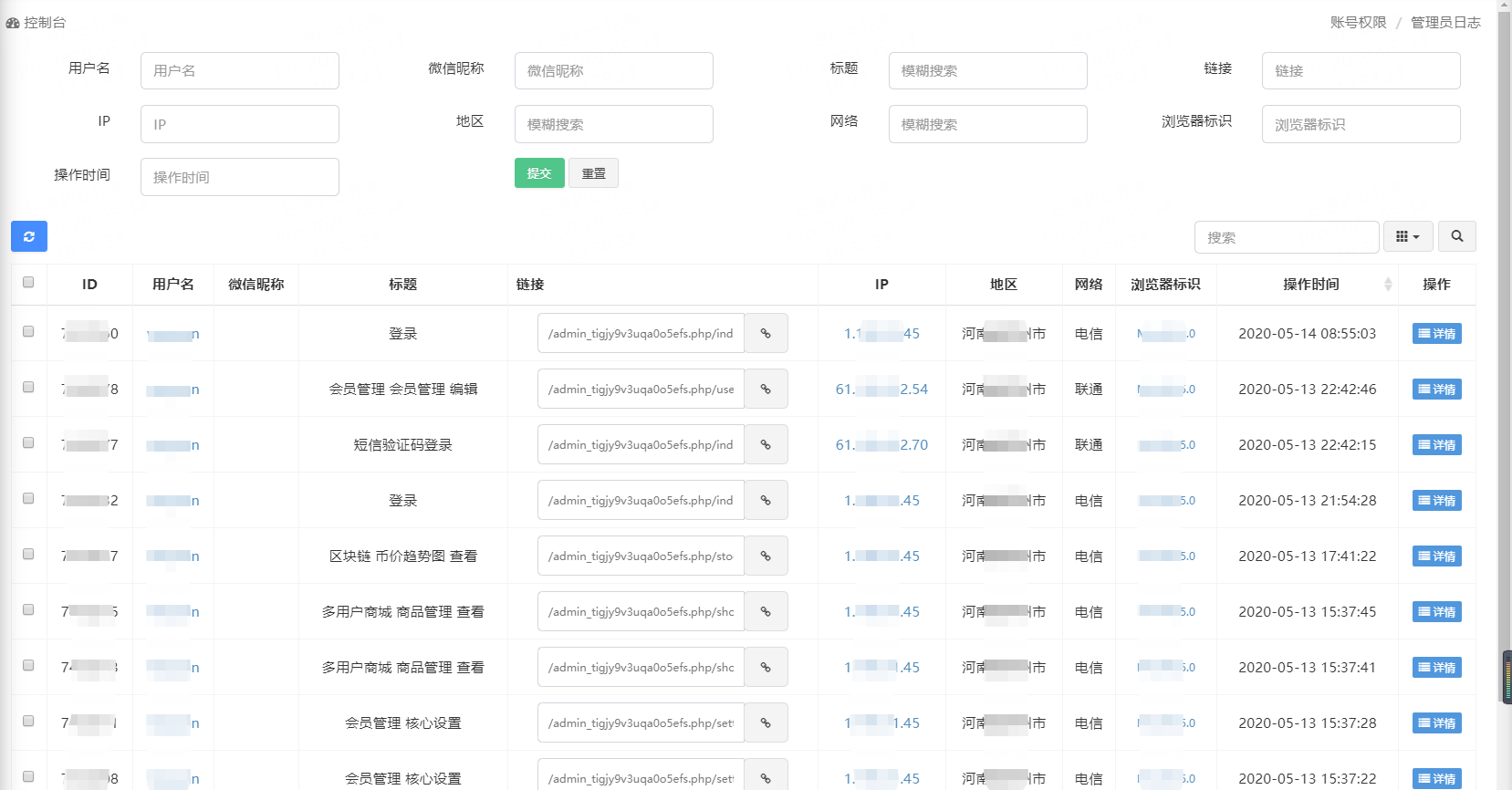
Task: Open link icon for 15:37:41 row
Action: (x=766, y=668)
